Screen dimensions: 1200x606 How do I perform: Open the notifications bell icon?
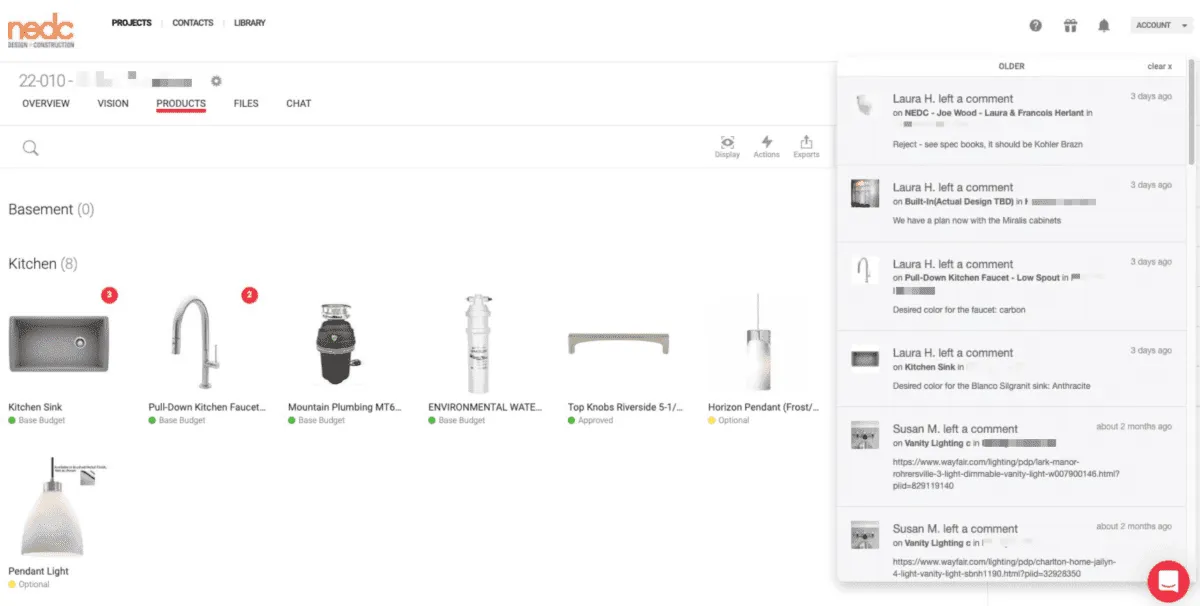(x=1104, y=25)
